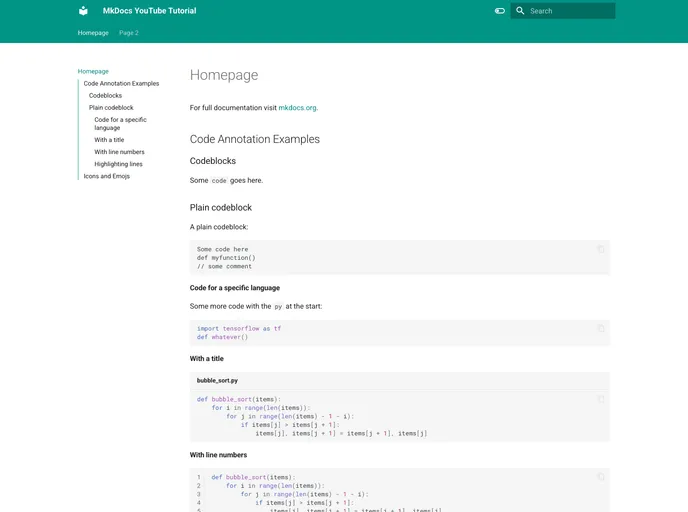Click the 'With a title' body heading
The height and width of the screenshot is (512, 688).
pos(207,358)
